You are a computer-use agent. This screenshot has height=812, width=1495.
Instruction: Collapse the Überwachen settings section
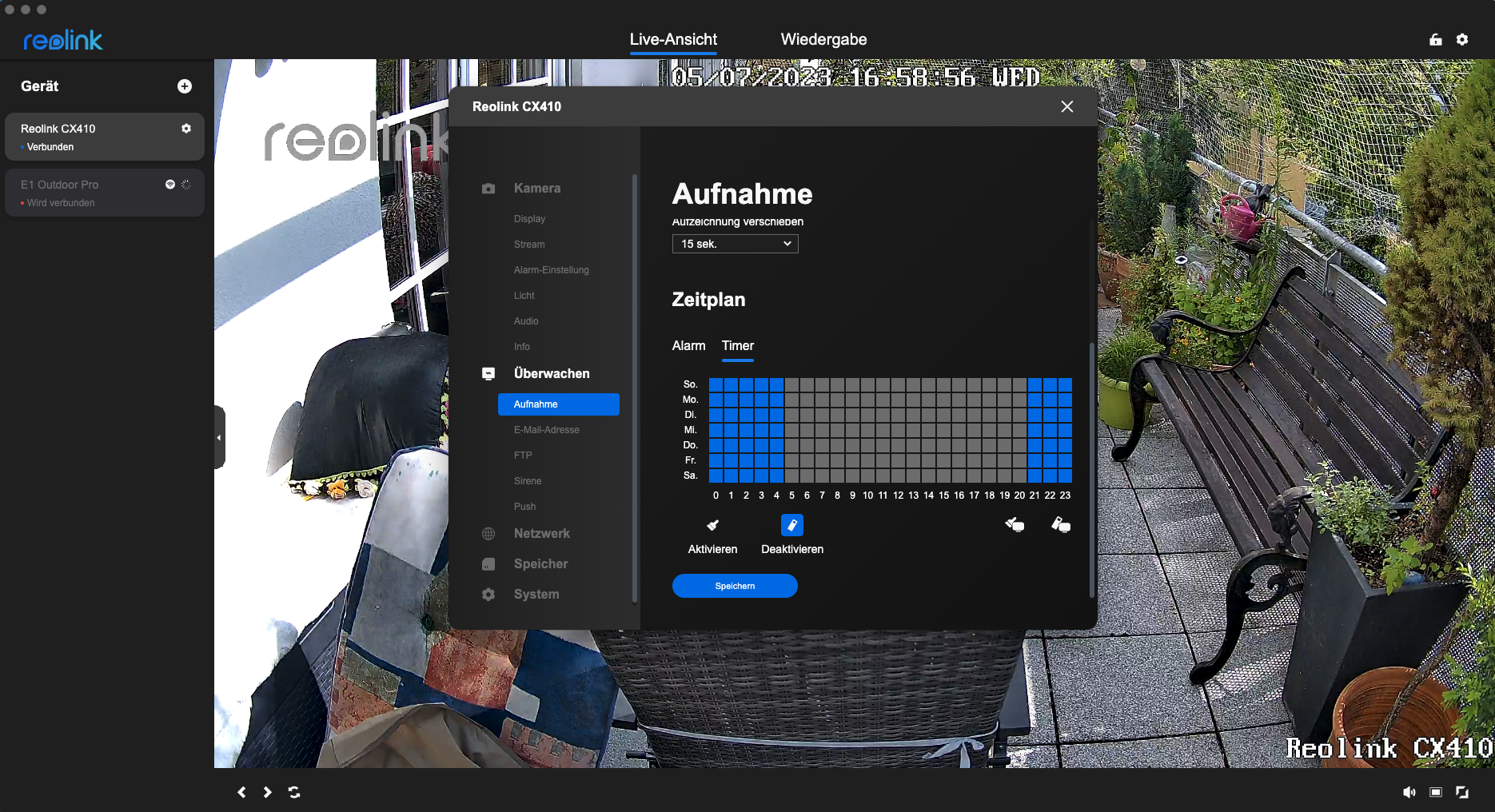[x=552, y=374]
